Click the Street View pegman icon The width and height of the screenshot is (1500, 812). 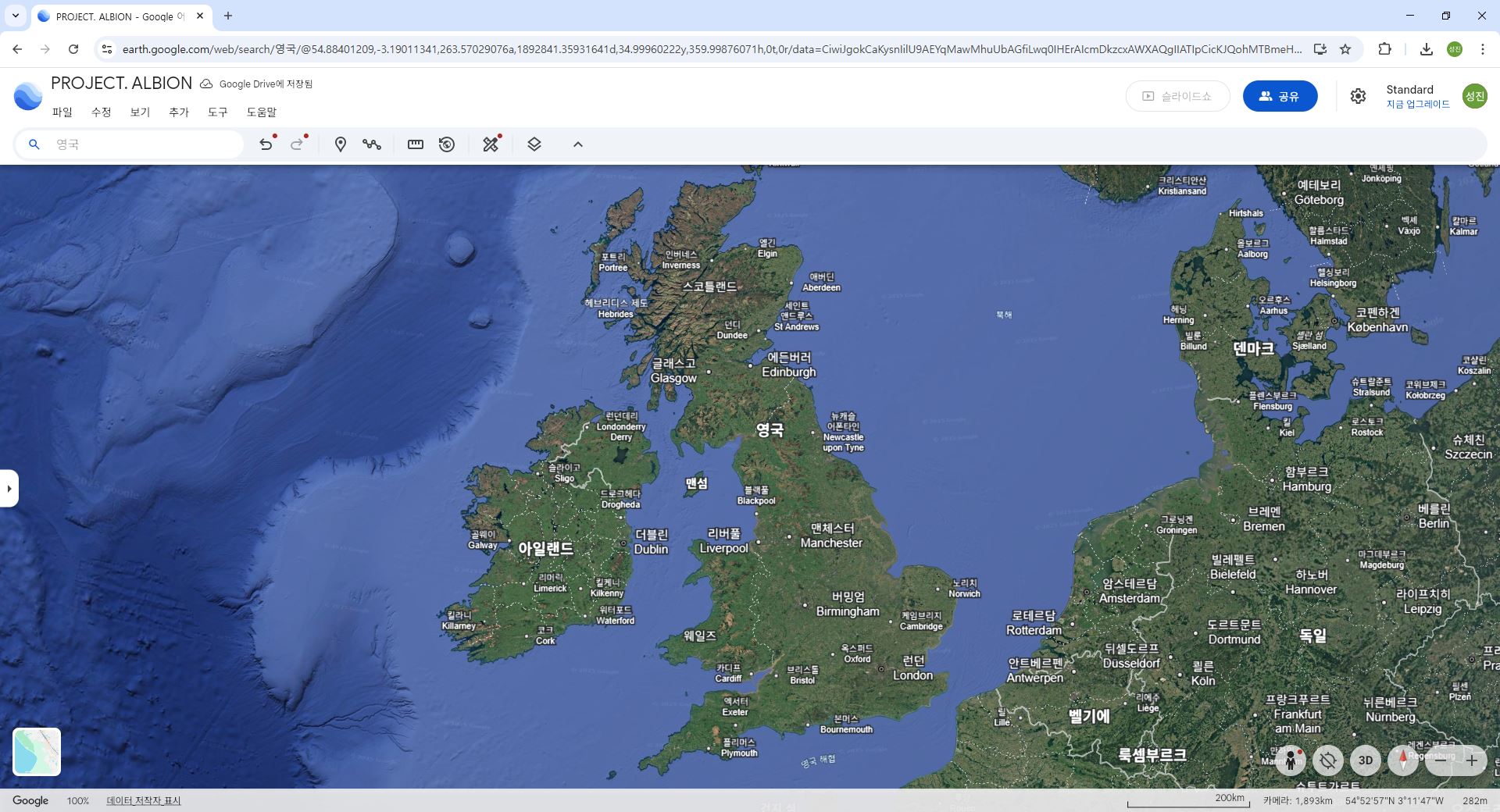[1291, 760]
